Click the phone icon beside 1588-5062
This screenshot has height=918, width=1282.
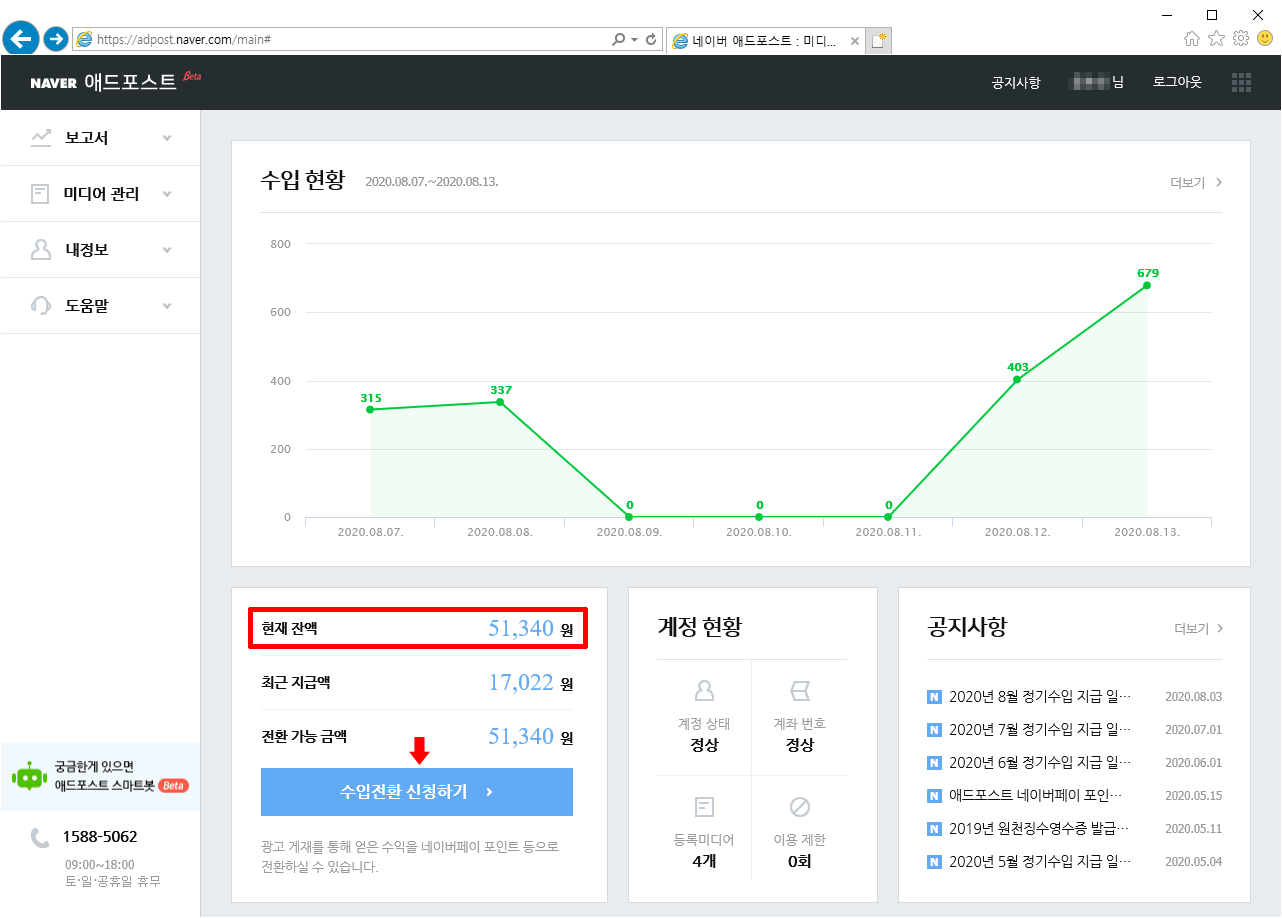[x=40, y=838]
